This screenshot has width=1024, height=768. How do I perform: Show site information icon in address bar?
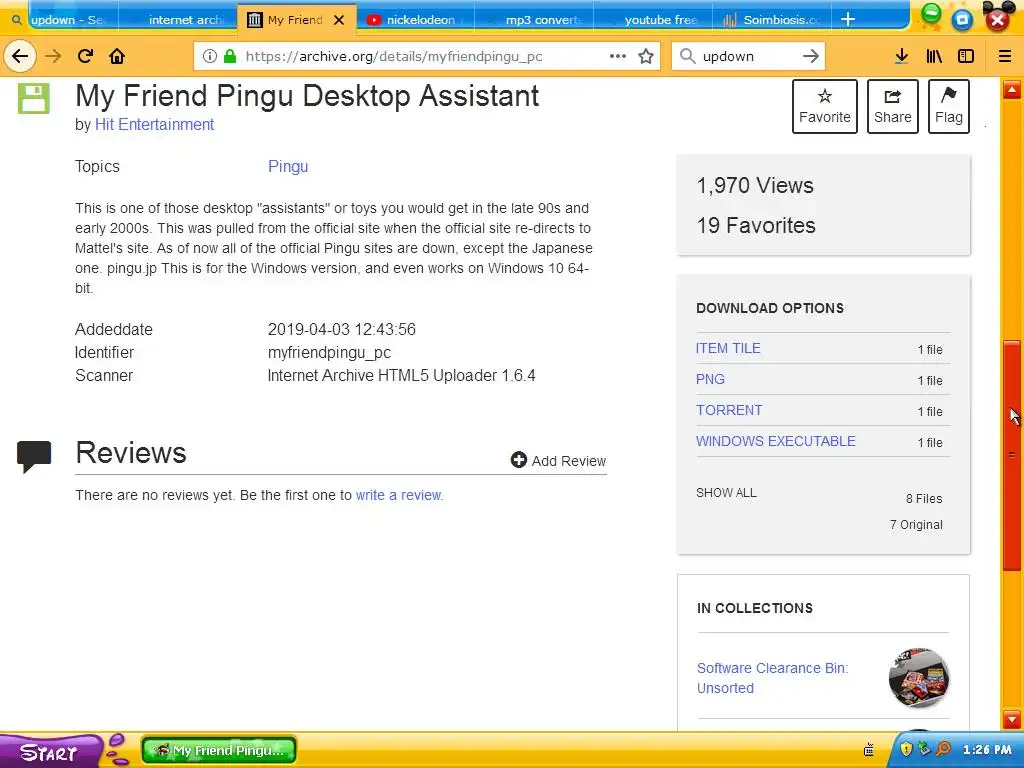click(x=210, y=56)
